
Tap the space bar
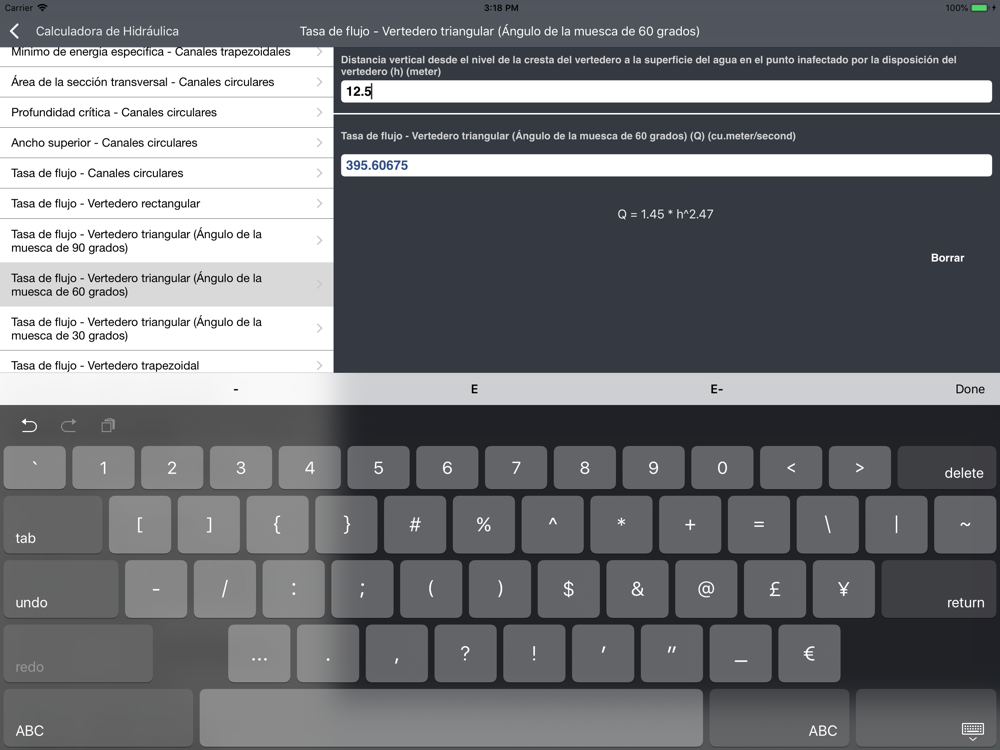451,717
